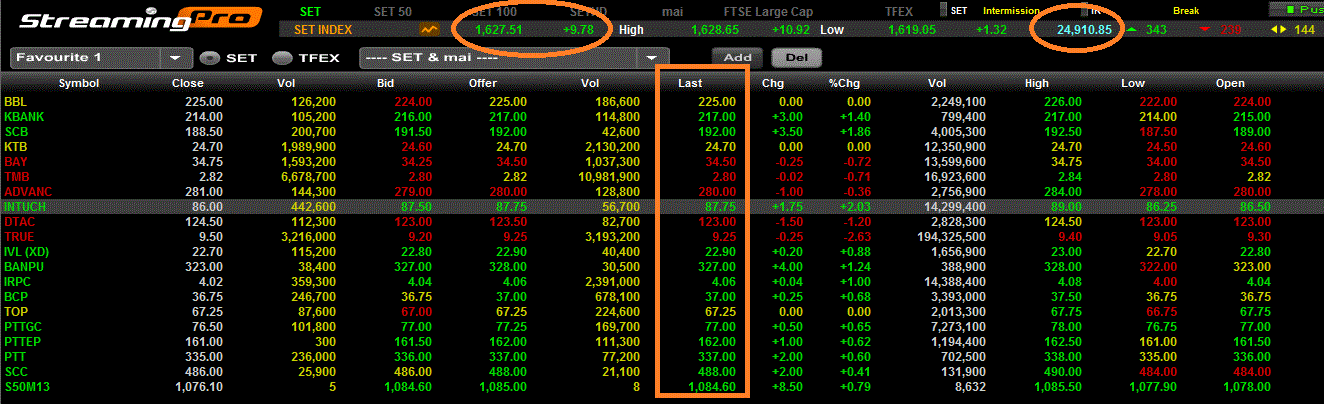The width and height of the screenshot is (1324, 404).
Task: Click the Low column header
Action: (x=1133, y=84)
